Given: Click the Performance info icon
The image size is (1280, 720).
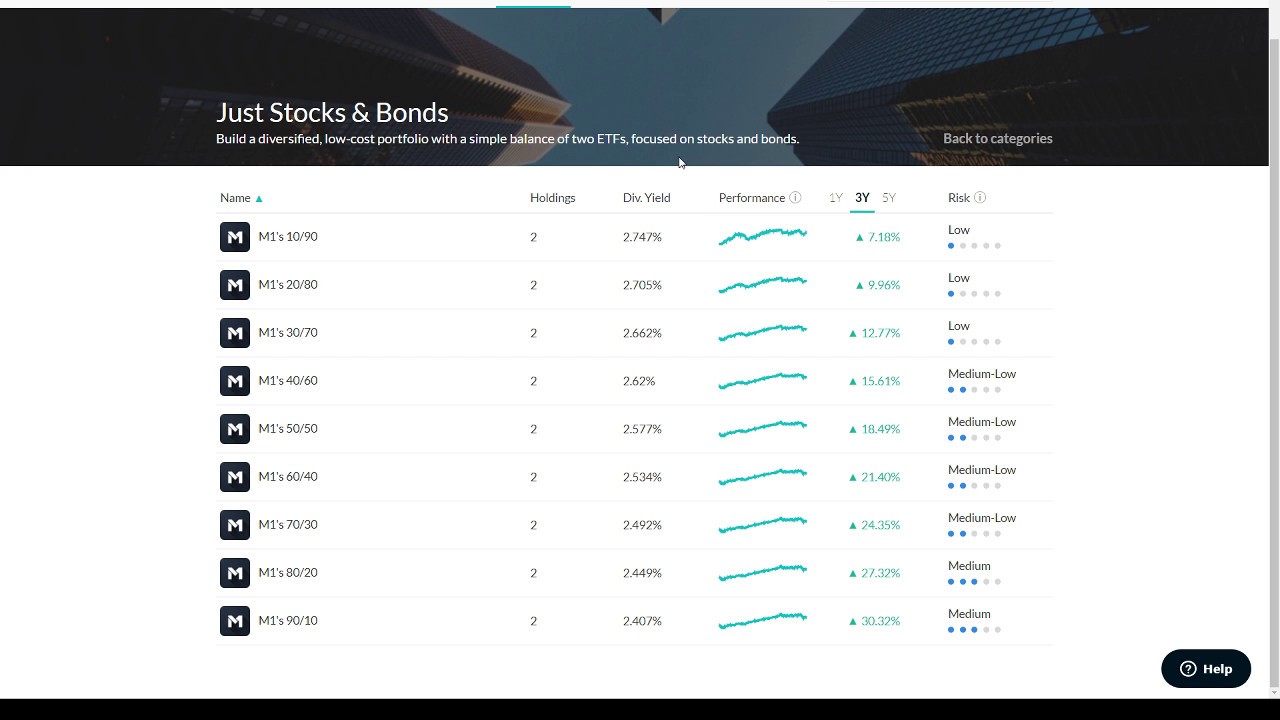Looking at the screenshot, I should (795, 198).
